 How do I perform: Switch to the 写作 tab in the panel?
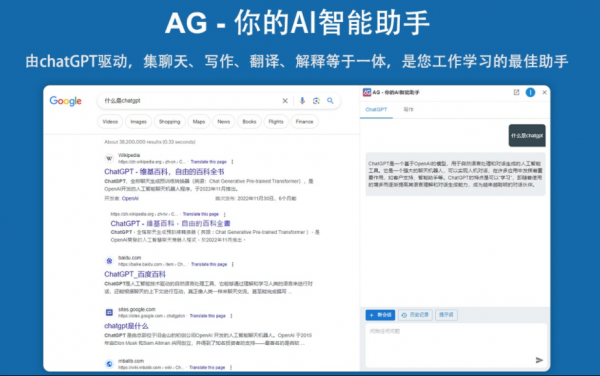408,109
